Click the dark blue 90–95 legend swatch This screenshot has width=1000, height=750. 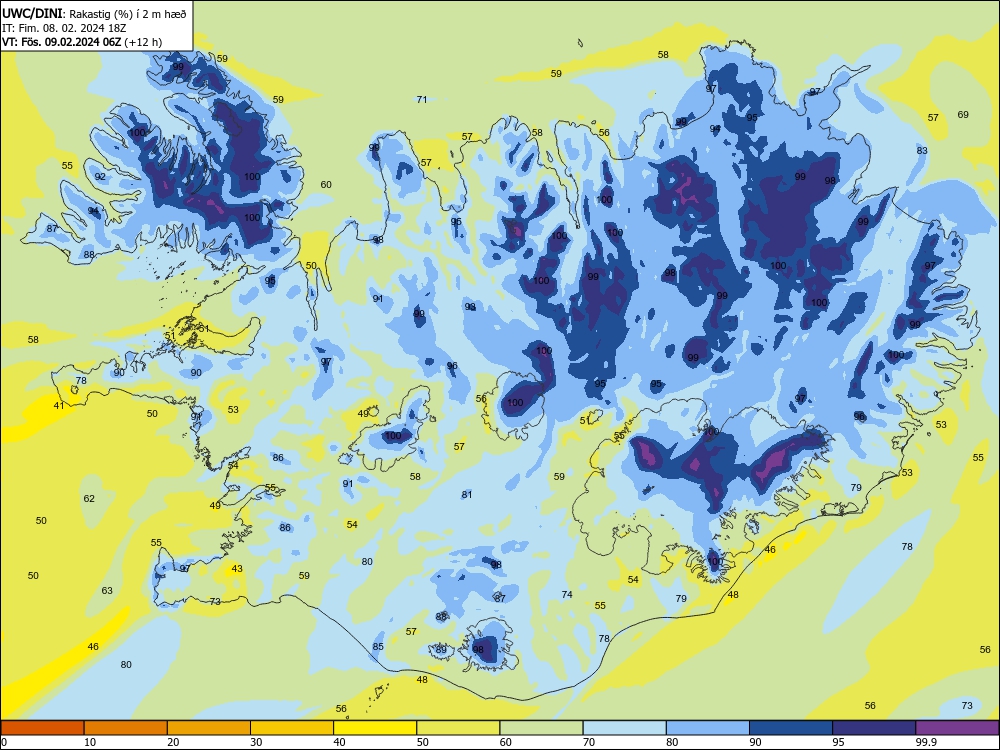791,728
